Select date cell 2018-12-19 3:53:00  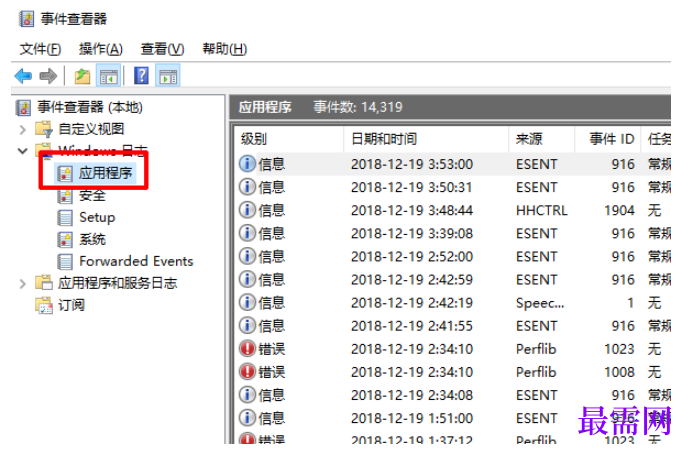412,164
